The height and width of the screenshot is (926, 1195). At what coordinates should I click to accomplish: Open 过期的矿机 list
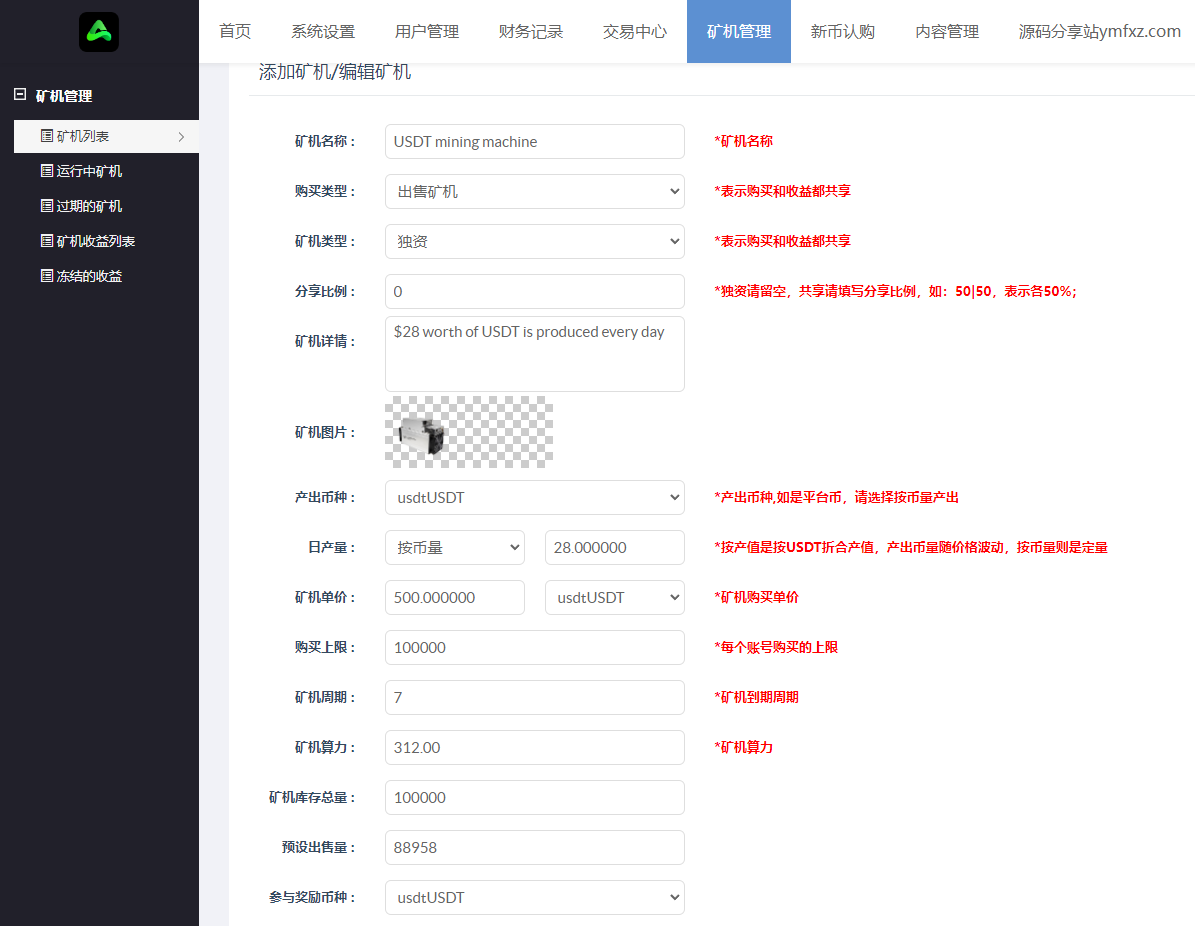(x=89, y=206)
